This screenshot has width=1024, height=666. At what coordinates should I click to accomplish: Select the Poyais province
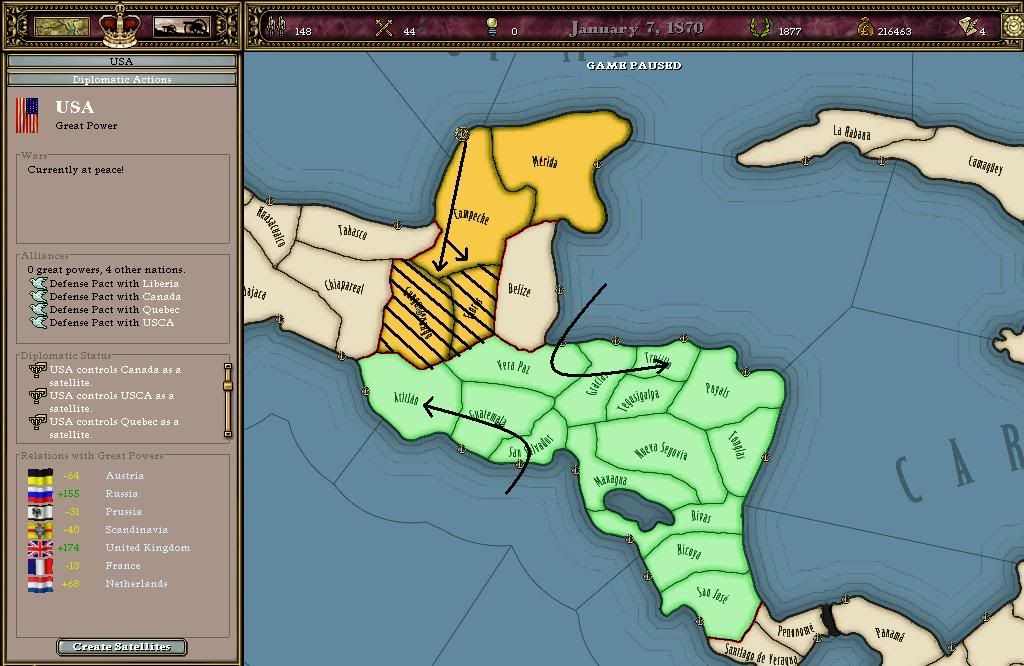click(x=717, y=390)
